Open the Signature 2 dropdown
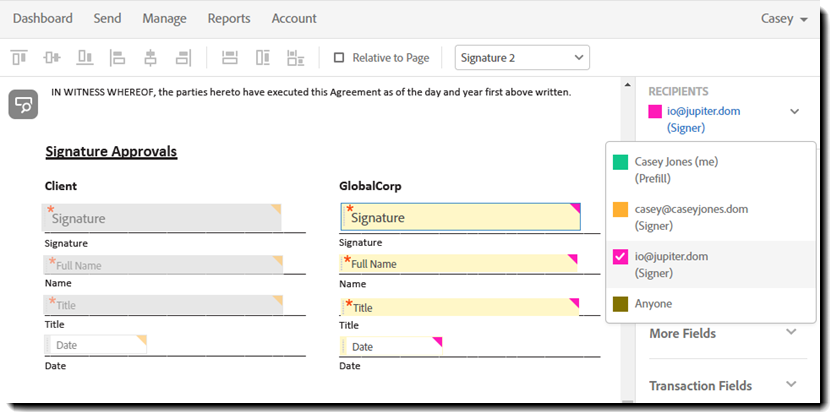The height and width of the screenshot is (412, 830). click(x=522, y=58)
